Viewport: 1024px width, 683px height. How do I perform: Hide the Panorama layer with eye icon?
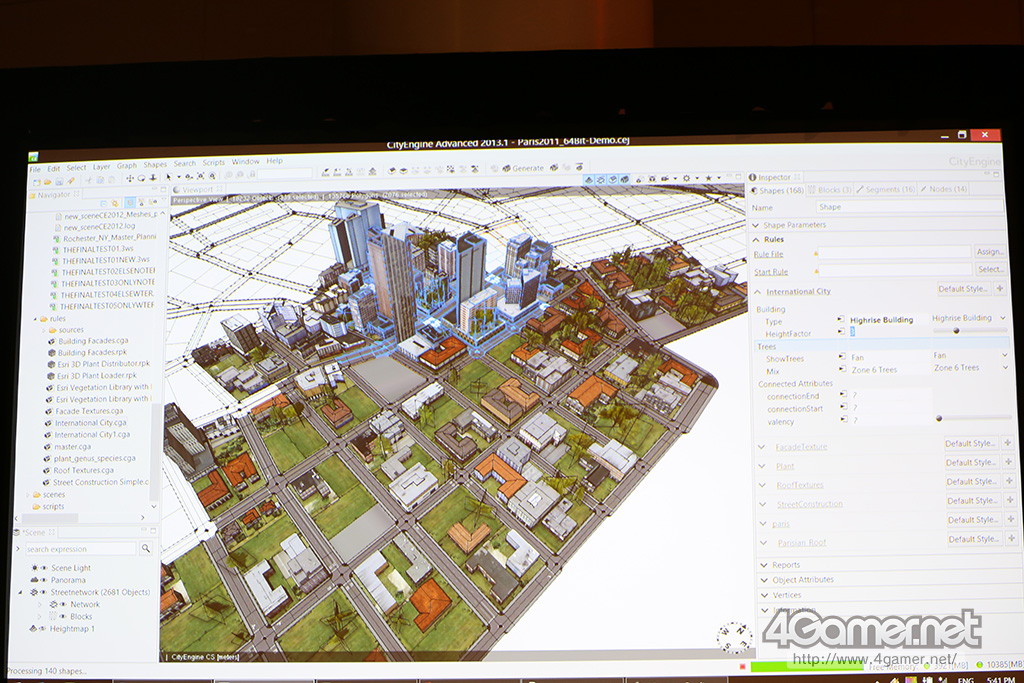pos(43,580)
